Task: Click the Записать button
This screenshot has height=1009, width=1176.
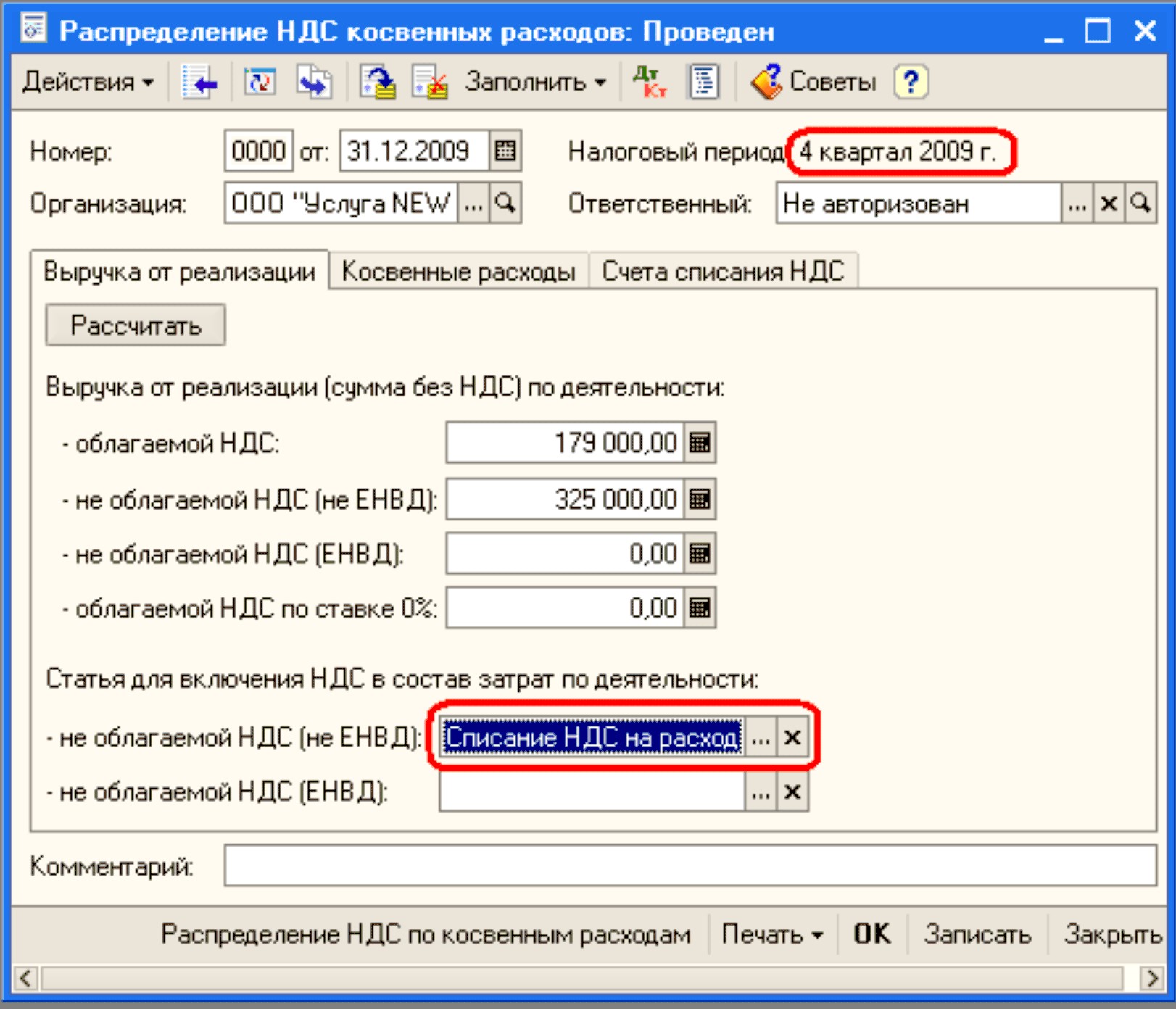Action: click(977, 934)
